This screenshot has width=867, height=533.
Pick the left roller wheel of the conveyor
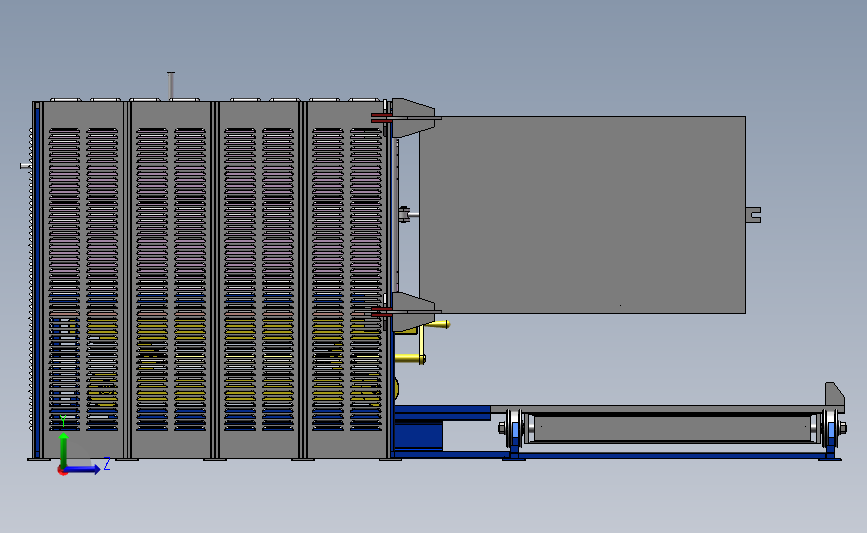[514, 429]
